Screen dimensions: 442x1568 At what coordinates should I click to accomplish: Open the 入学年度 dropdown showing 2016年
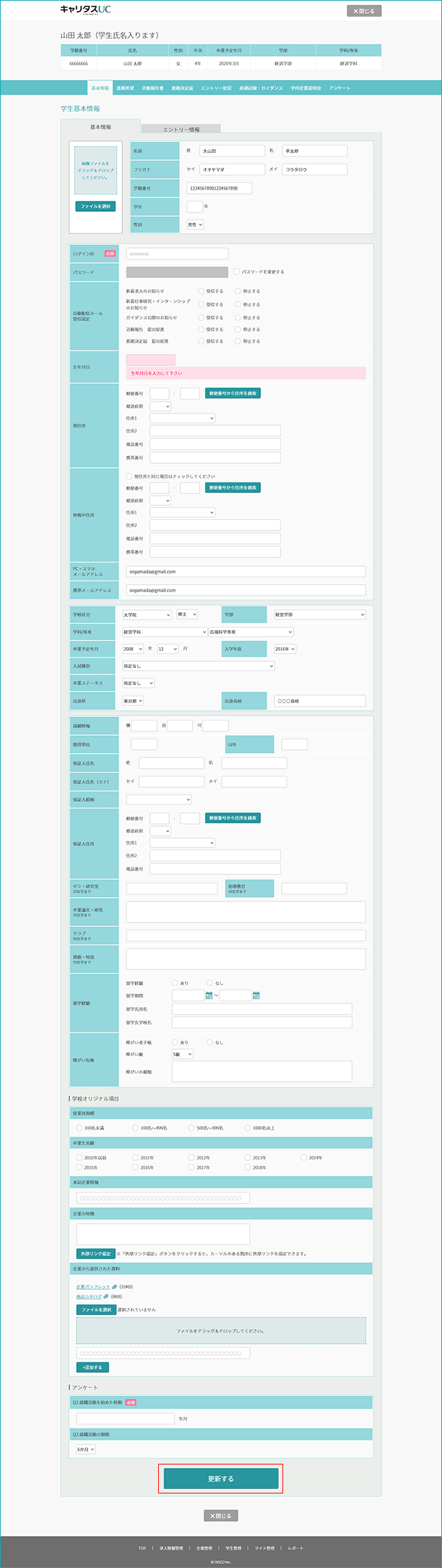[285, 649]
